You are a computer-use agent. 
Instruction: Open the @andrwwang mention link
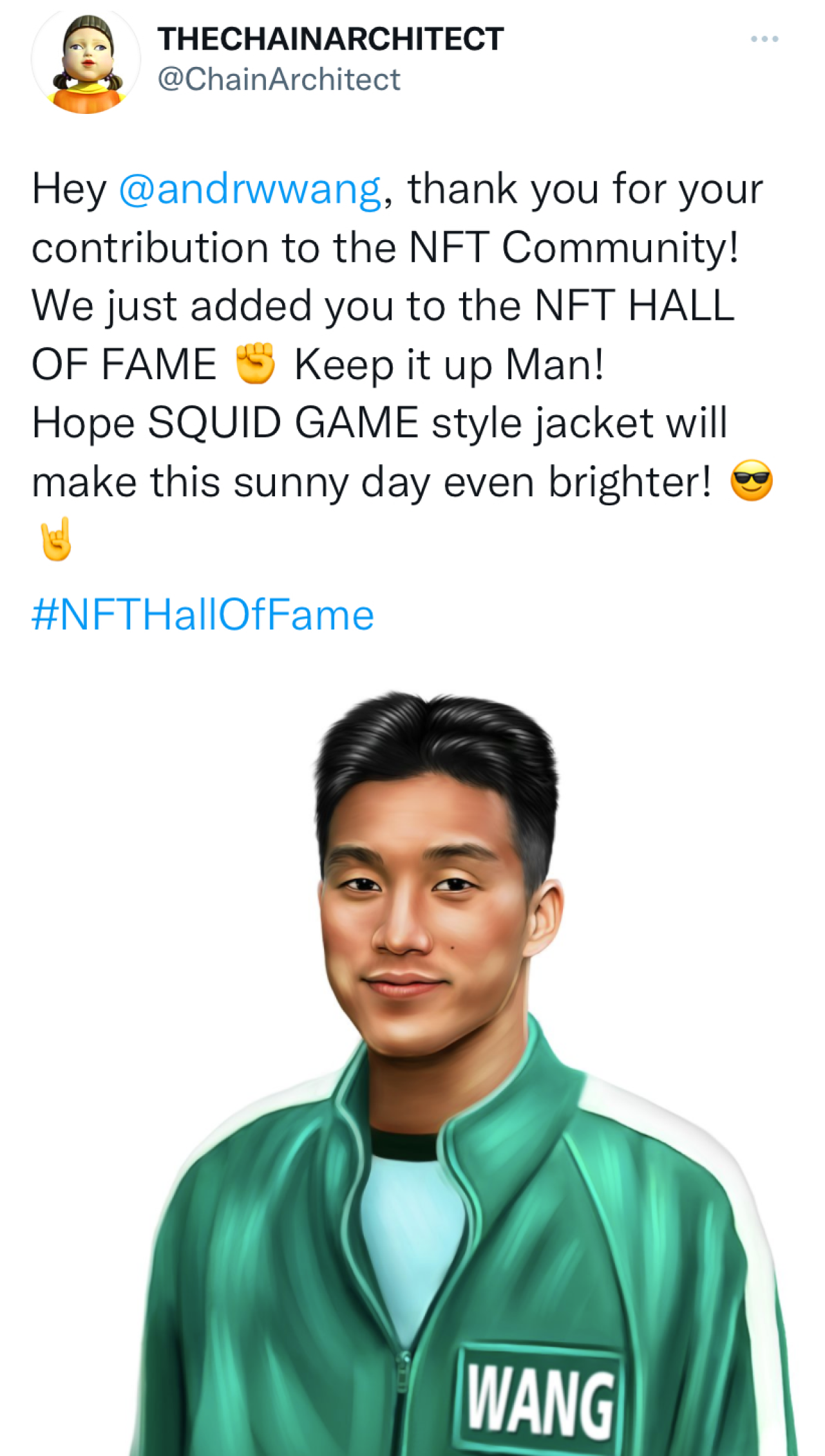tap(250, 189)
